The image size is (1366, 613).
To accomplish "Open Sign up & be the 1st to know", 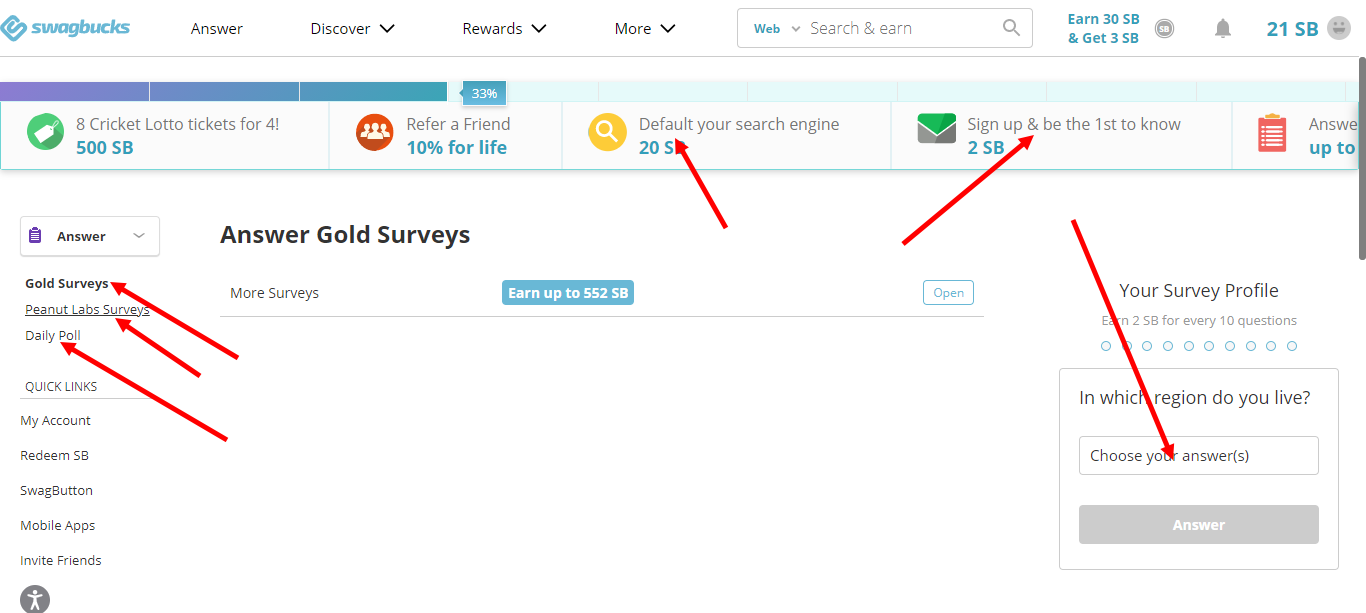I will tap(1074, 124).
